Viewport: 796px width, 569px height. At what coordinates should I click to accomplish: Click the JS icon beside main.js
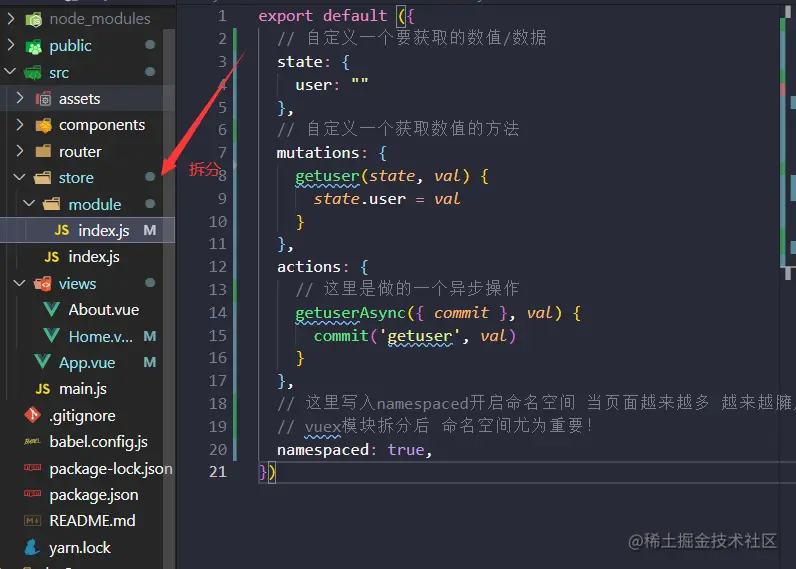pos(43,389)
